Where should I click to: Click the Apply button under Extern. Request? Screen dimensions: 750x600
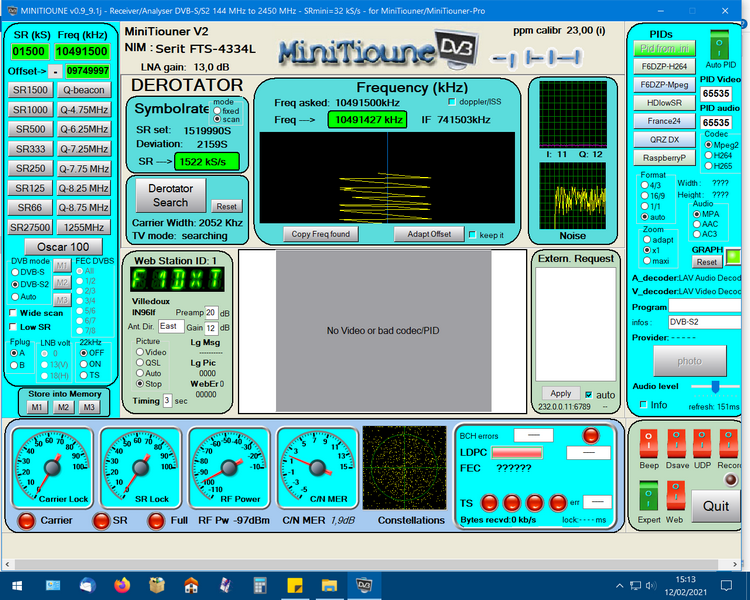pyautogui.click(x=561, y=393)
